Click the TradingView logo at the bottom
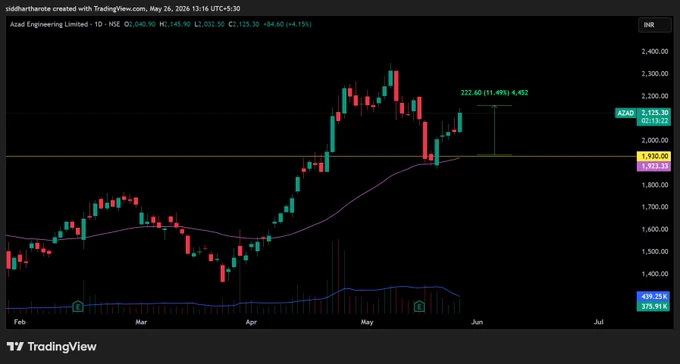This screenshot has width=680, height=364. [51, 346]
